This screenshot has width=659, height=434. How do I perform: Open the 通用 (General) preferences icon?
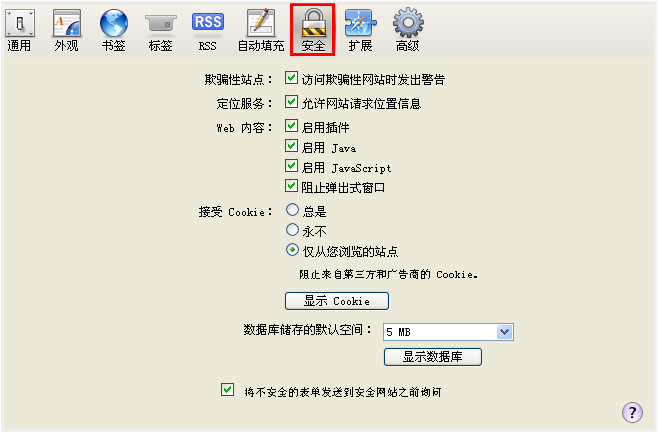pyautogui.click(x=19, y=30)
